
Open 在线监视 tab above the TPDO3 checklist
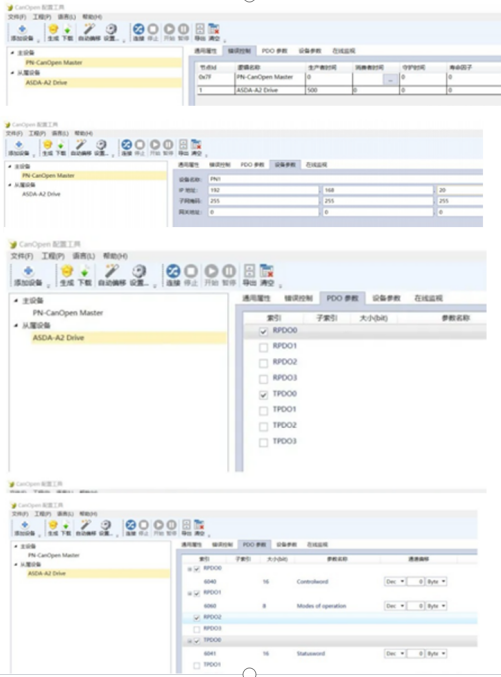tap(428, 298)
